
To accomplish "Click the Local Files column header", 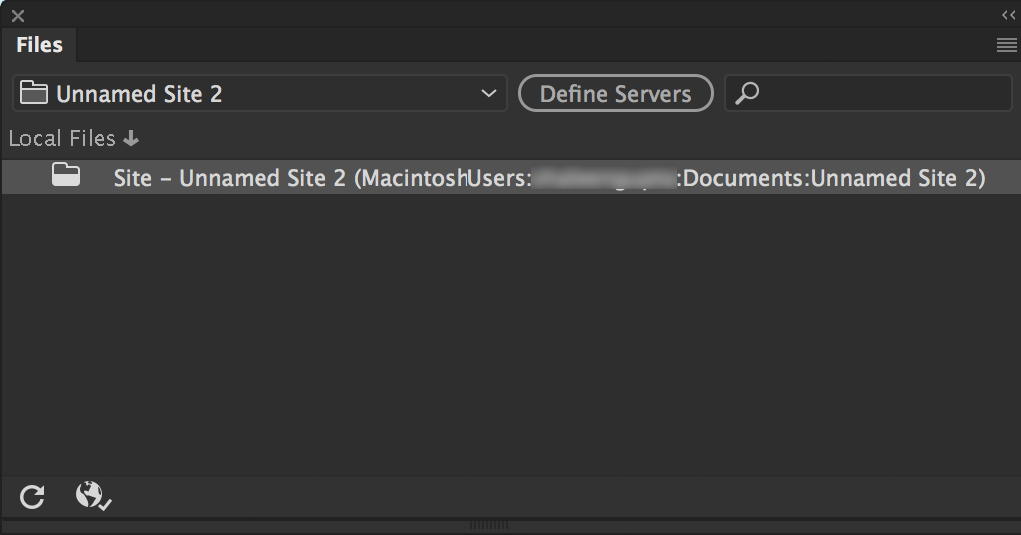I will (x=62, y=139).
